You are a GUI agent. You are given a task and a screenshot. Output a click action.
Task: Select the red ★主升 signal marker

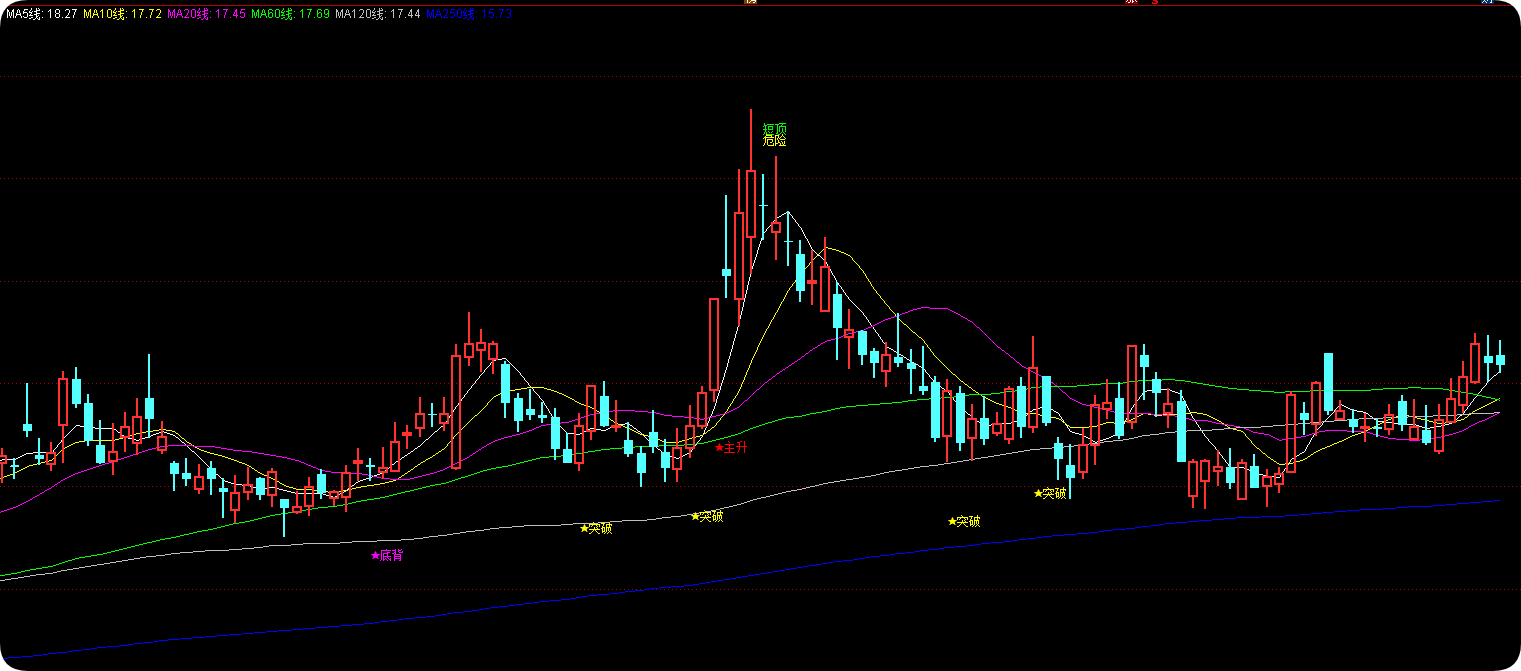(x=731, y=447)
